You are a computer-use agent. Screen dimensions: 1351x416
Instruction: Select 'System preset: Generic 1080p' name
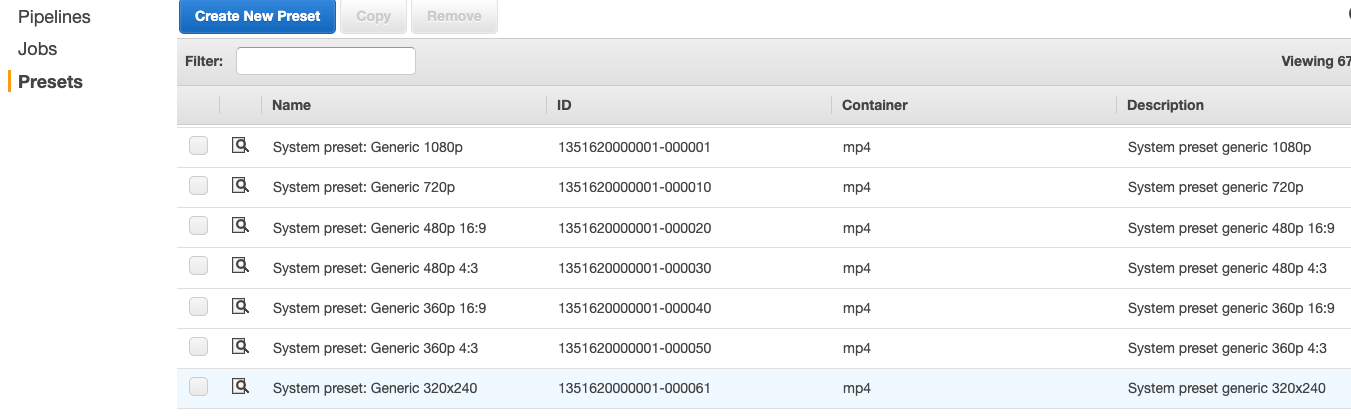(x=368, y=147)
